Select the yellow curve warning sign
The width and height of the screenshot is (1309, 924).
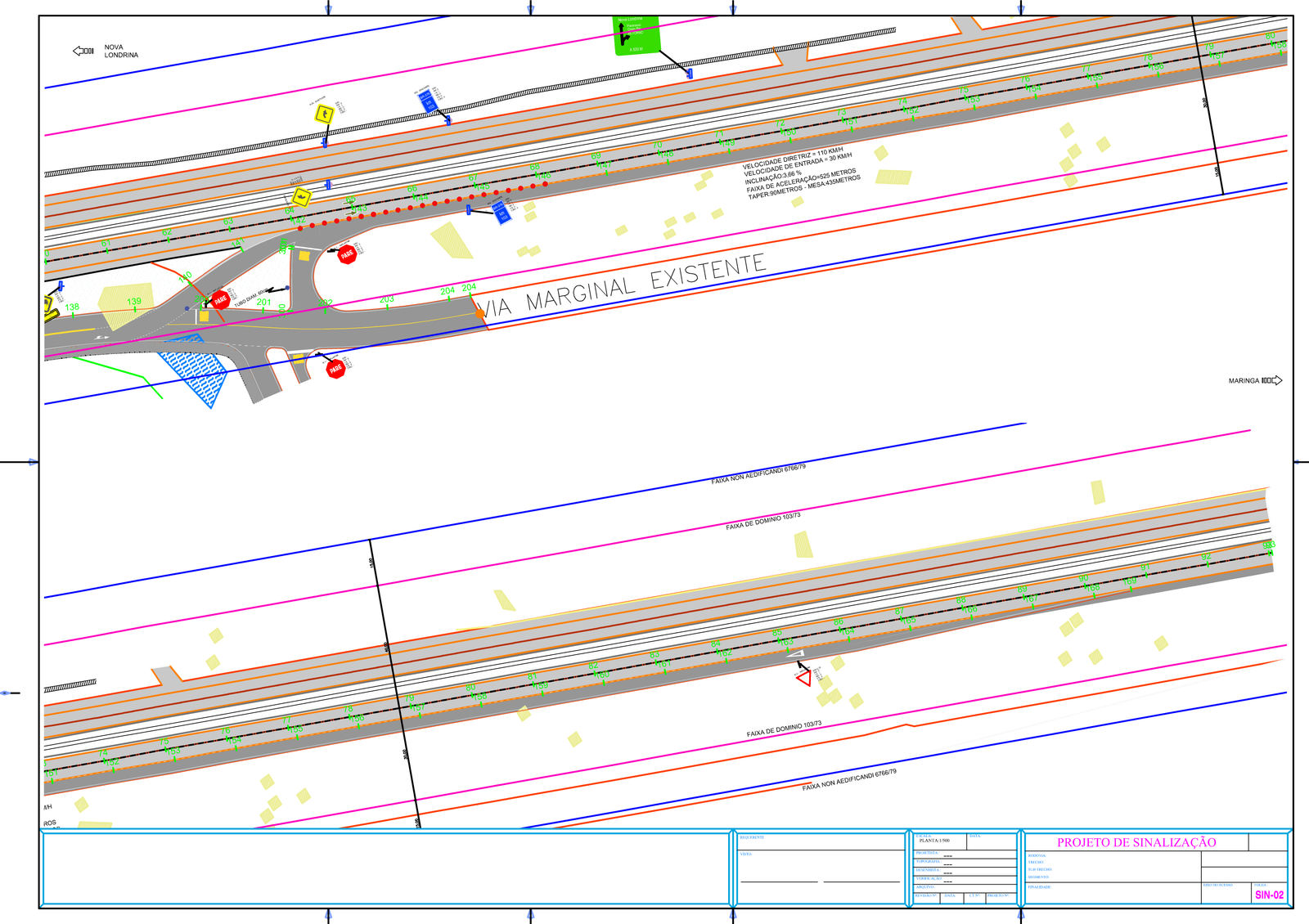click(324, 114)
